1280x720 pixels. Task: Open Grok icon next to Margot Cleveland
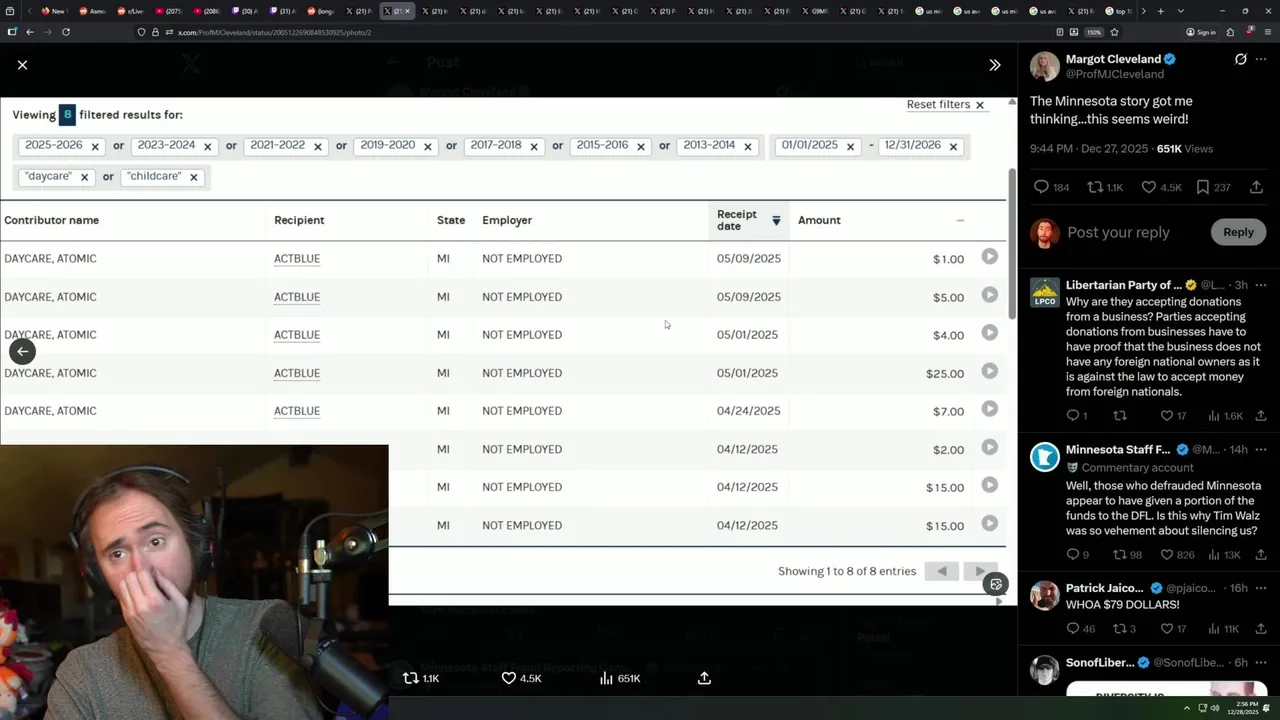click(x=1240, y=59)
